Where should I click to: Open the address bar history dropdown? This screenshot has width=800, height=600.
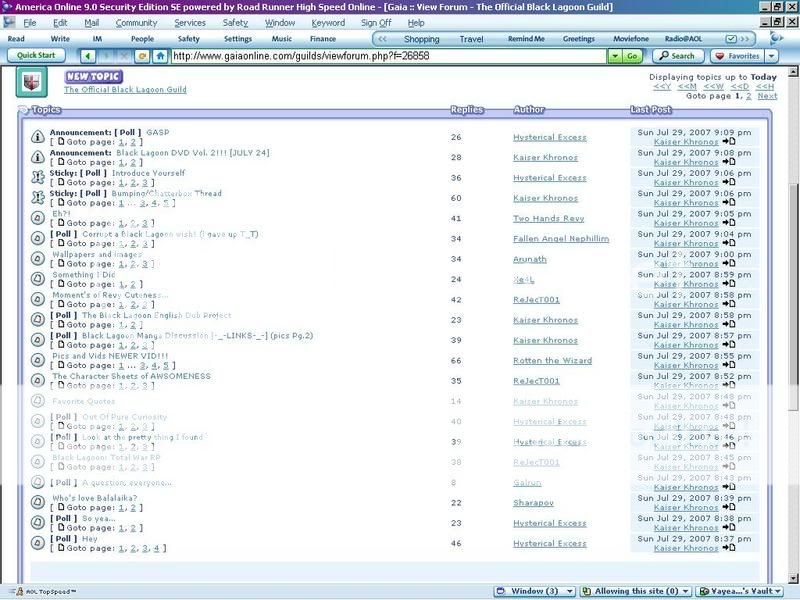(x=615, y=56)
